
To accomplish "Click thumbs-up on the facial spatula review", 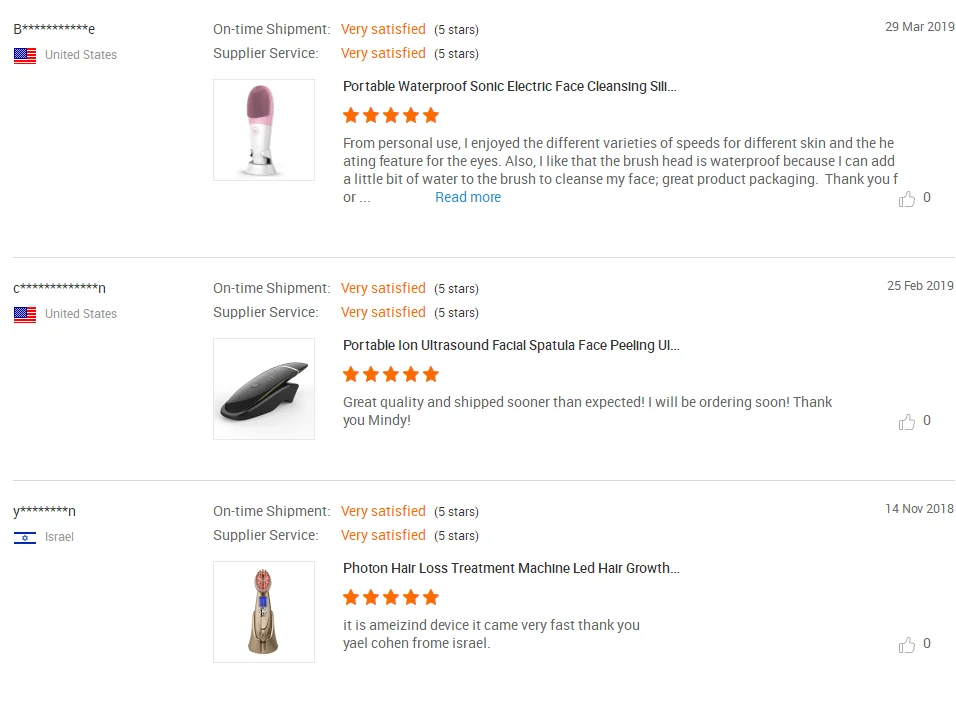I will (x=907, y=422).
